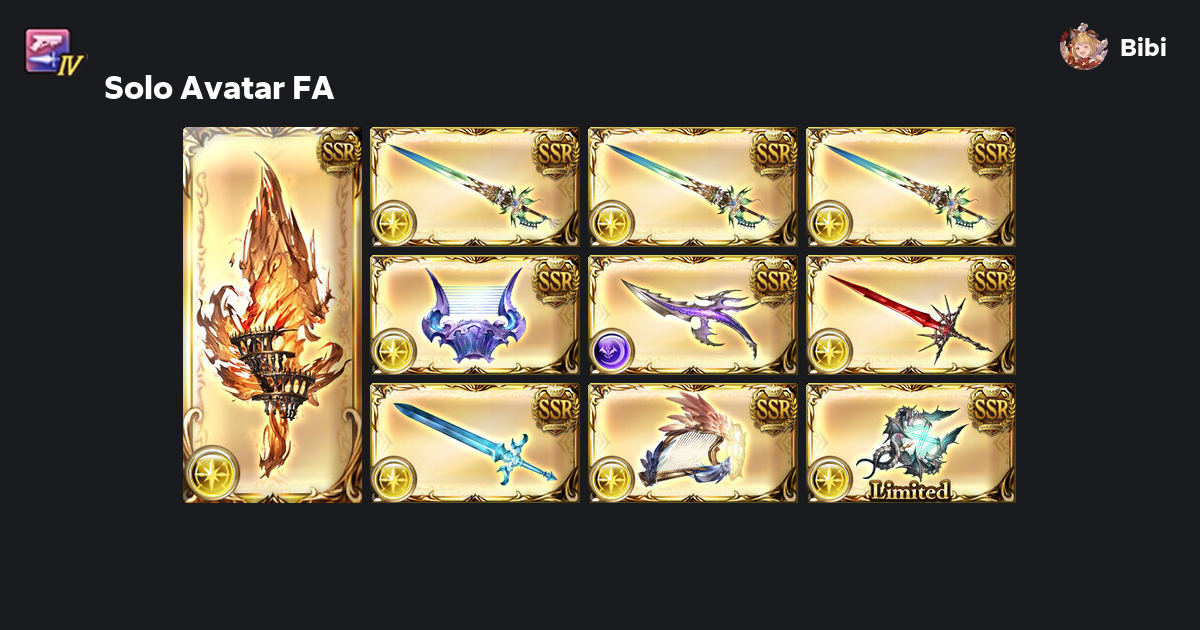Select the Limited dragon weapon
The image size is (1200, 630).
point(911,443)
